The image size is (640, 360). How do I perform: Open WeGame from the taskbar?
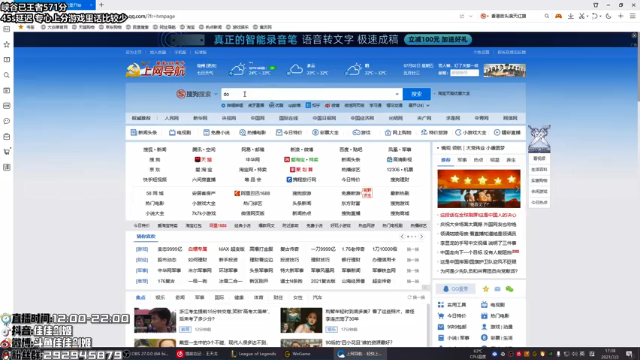(x=298, y=354)
